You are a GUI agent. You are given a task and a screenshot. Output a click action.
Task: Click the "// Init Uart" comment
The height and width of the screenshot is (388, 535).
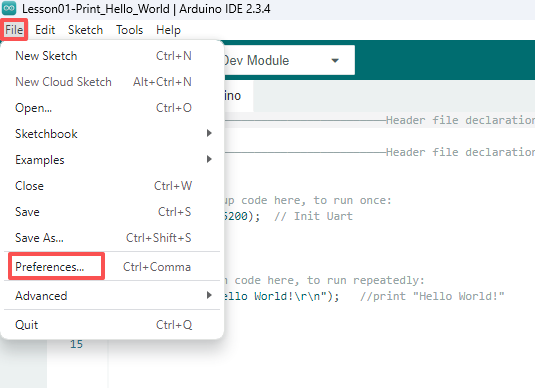313,216
